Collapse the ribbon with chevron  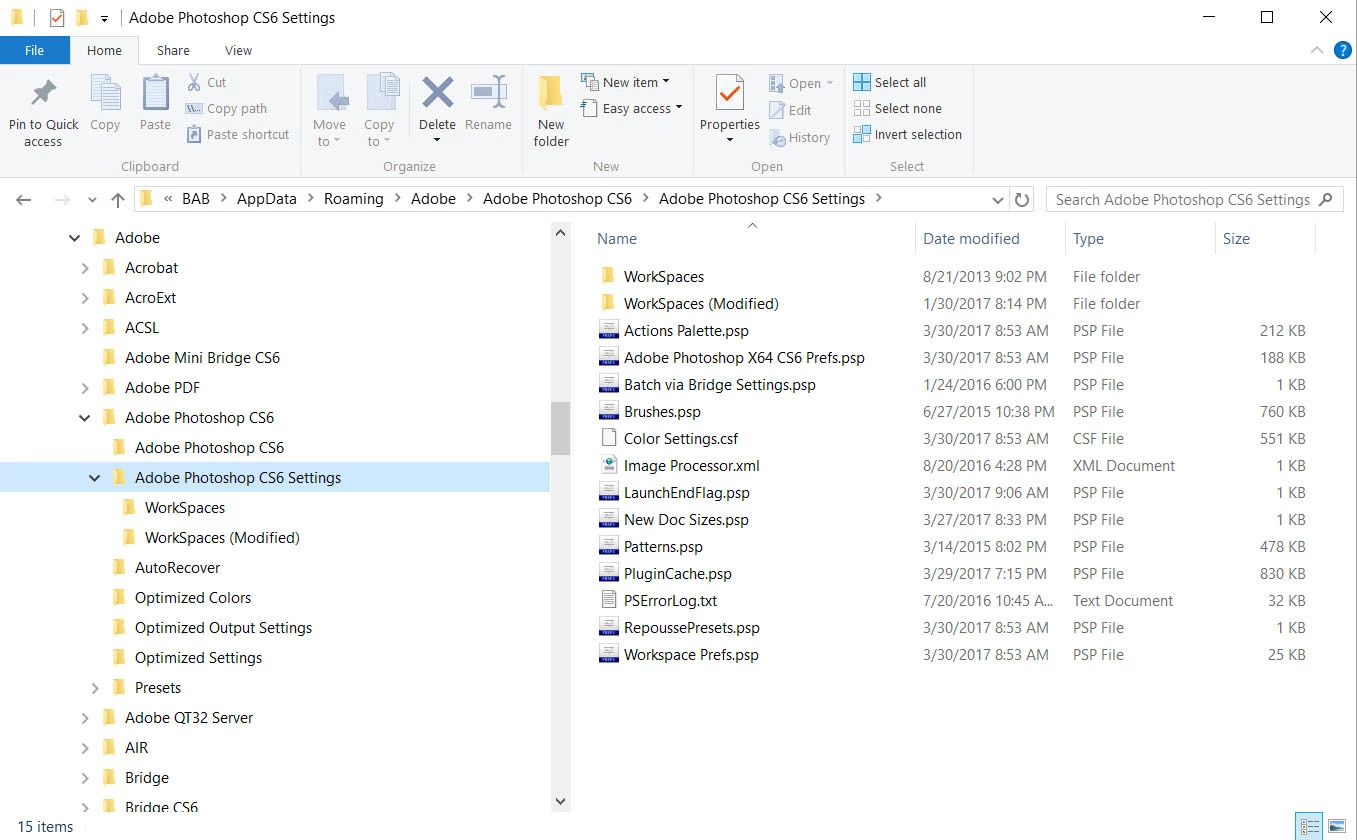(1317, 49)
